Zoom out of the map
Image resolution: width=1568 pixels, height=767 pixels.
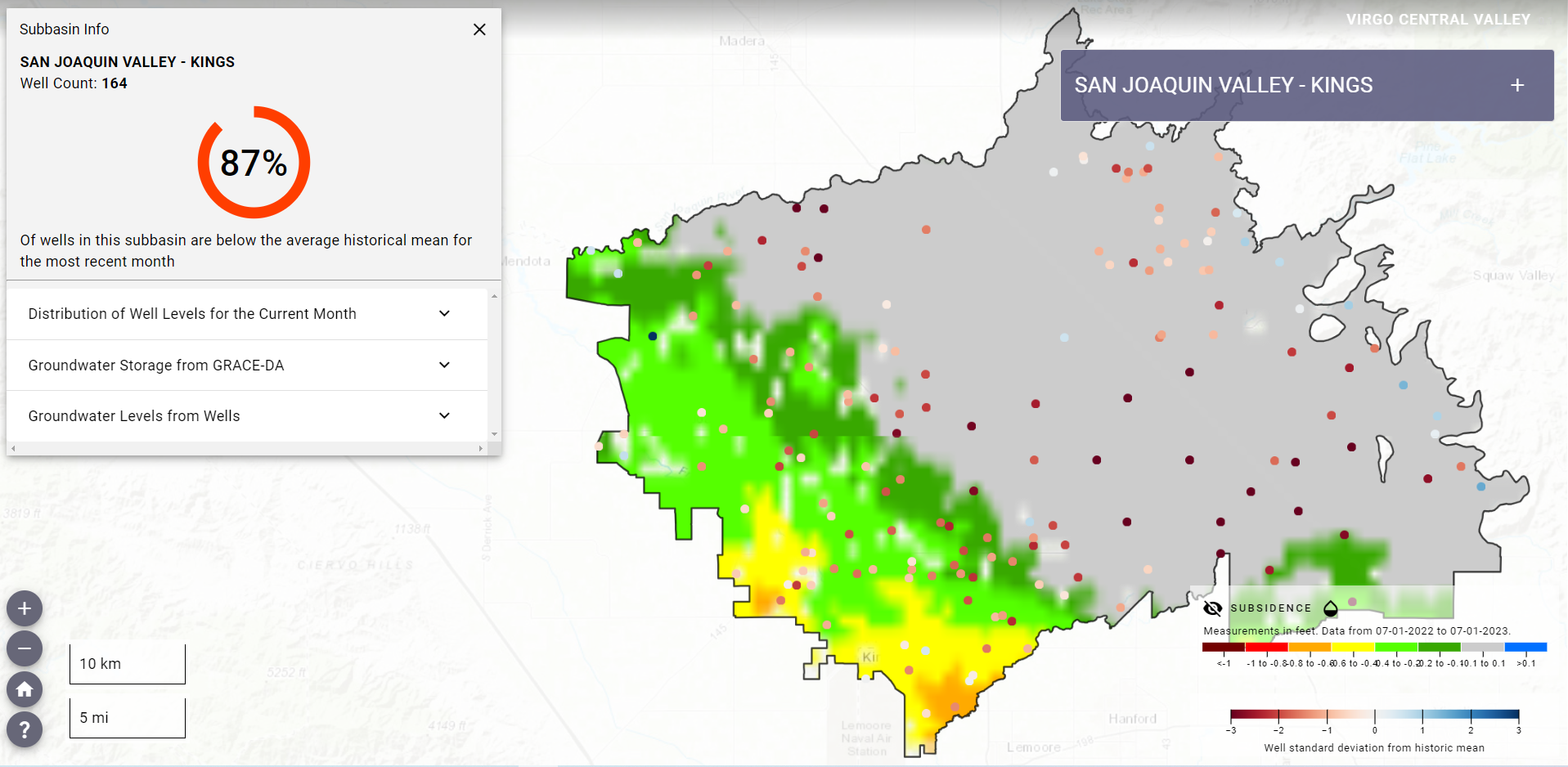tap(25, 648)
